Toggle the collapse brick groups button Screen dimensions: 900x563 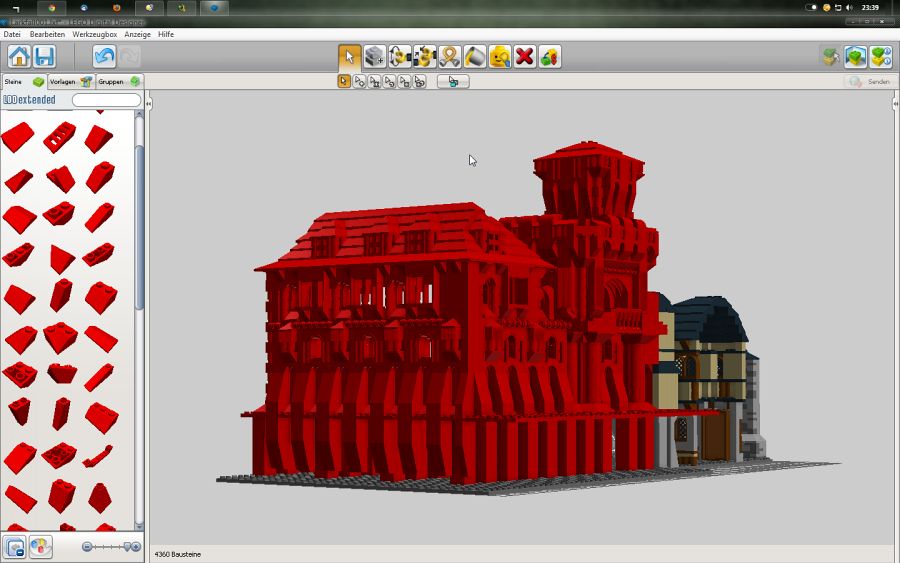click(x=15, y=547)
